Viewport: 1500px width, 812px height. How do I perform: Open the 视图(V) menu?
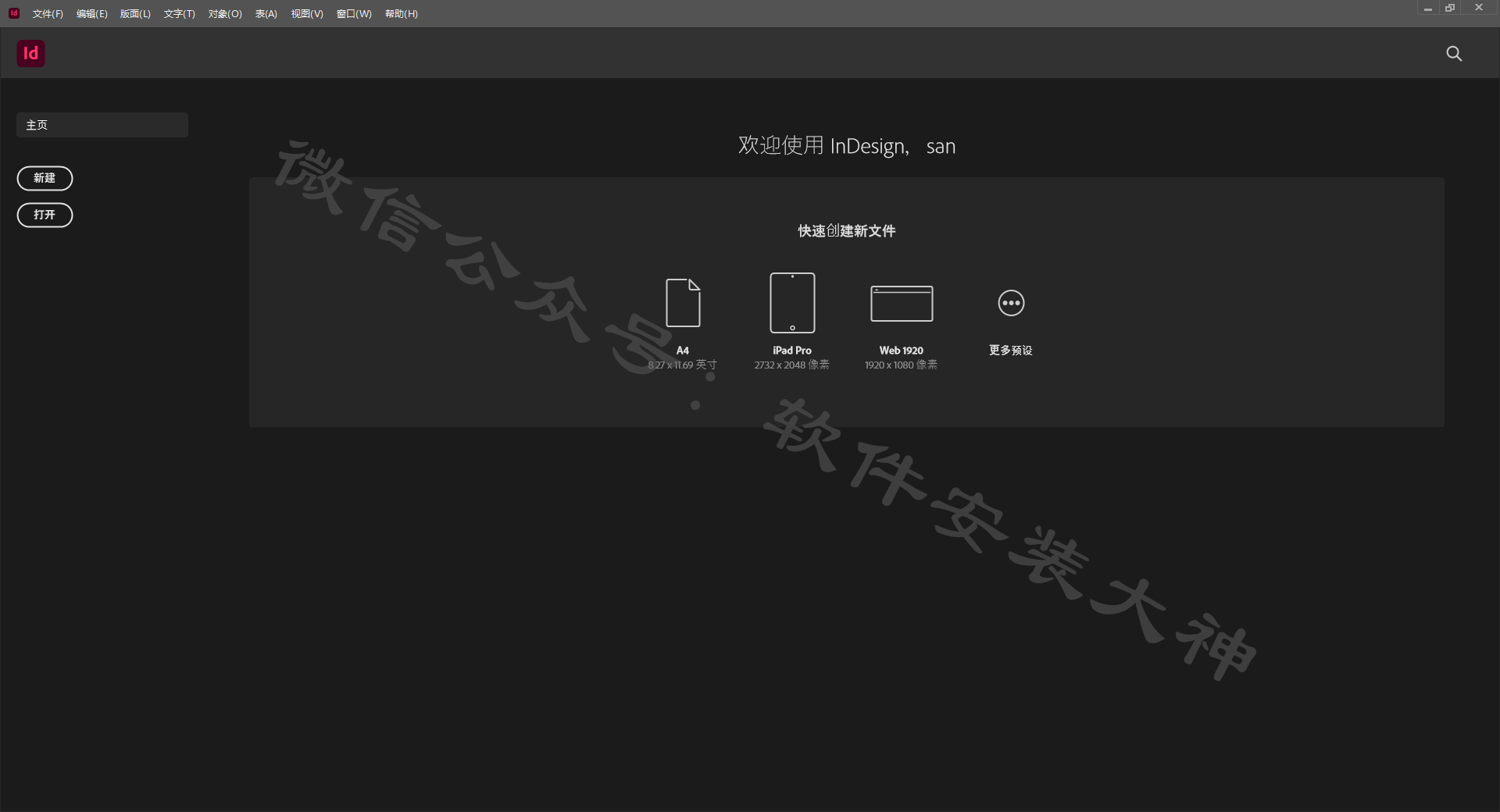[x=307, y=14]
